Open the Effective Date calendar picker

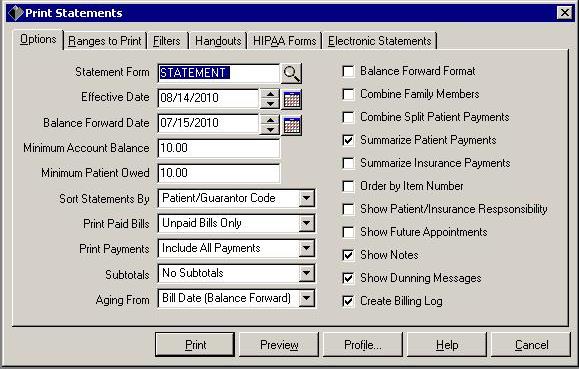[292, 99]
